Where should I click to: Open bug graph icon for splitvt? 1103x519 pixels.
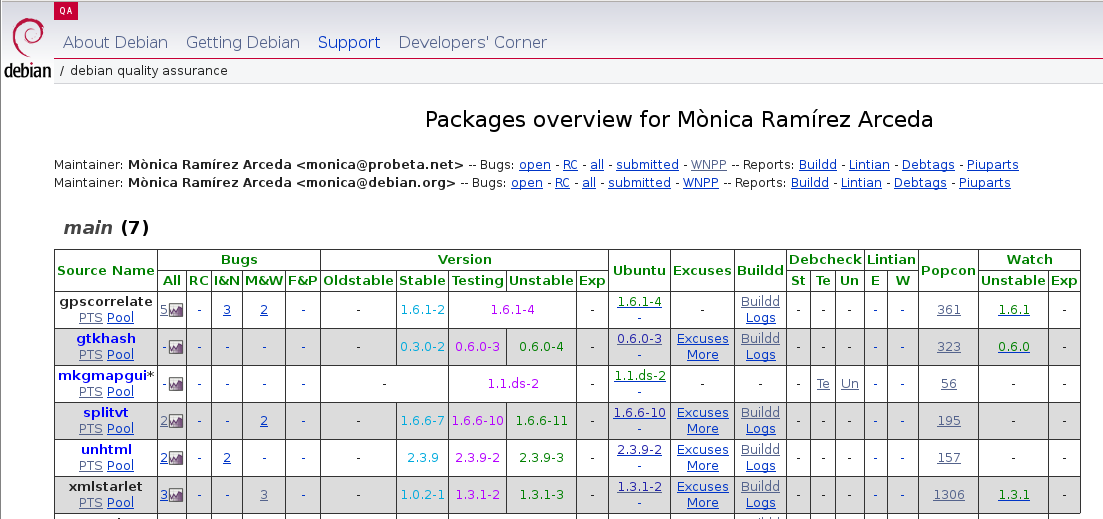click(x=176, y=421)
